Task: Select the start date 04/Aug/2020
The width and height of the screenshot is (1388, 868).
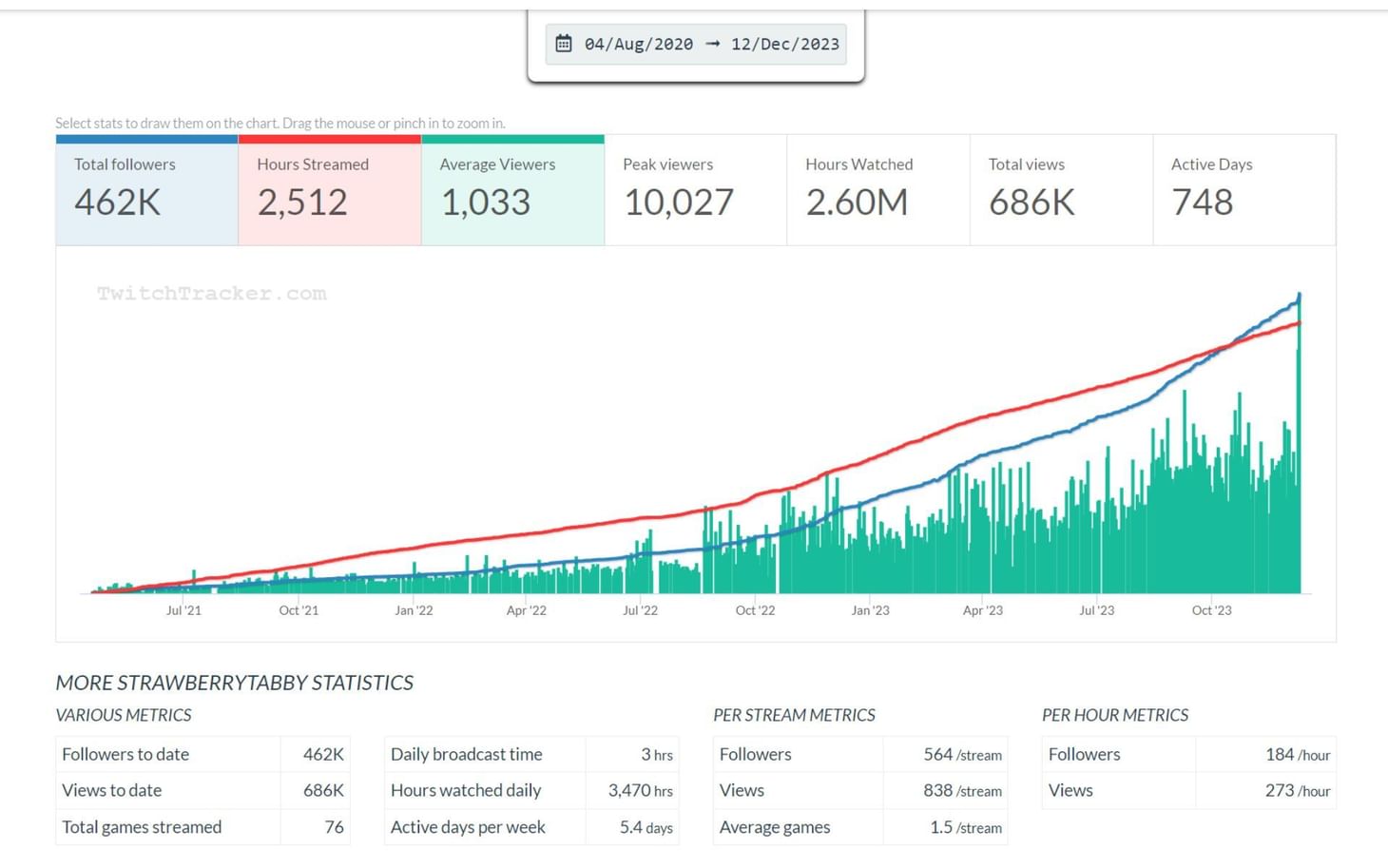Action: pyautogui.click(x=638, y=44)
